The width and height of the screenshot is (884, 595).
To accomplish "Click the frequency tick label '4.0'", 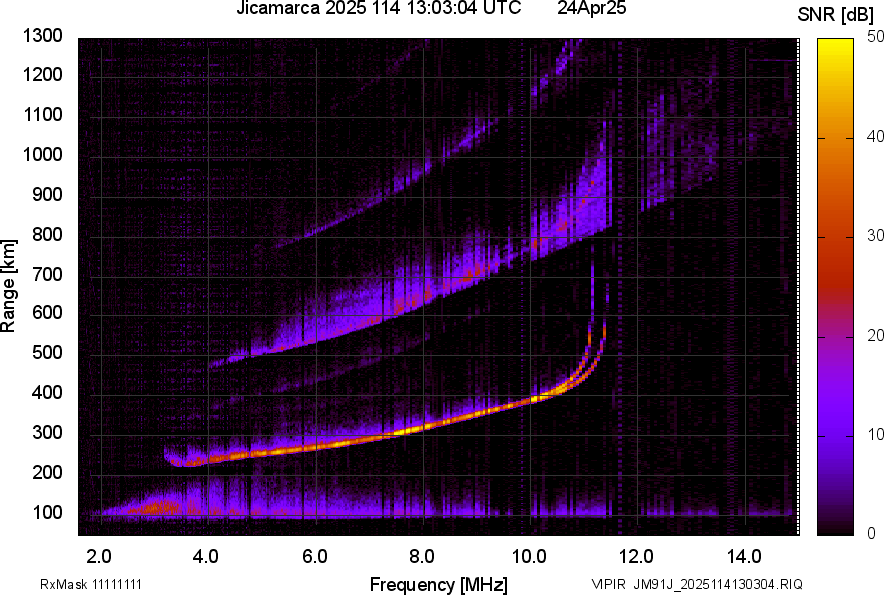I will (206, 557).
